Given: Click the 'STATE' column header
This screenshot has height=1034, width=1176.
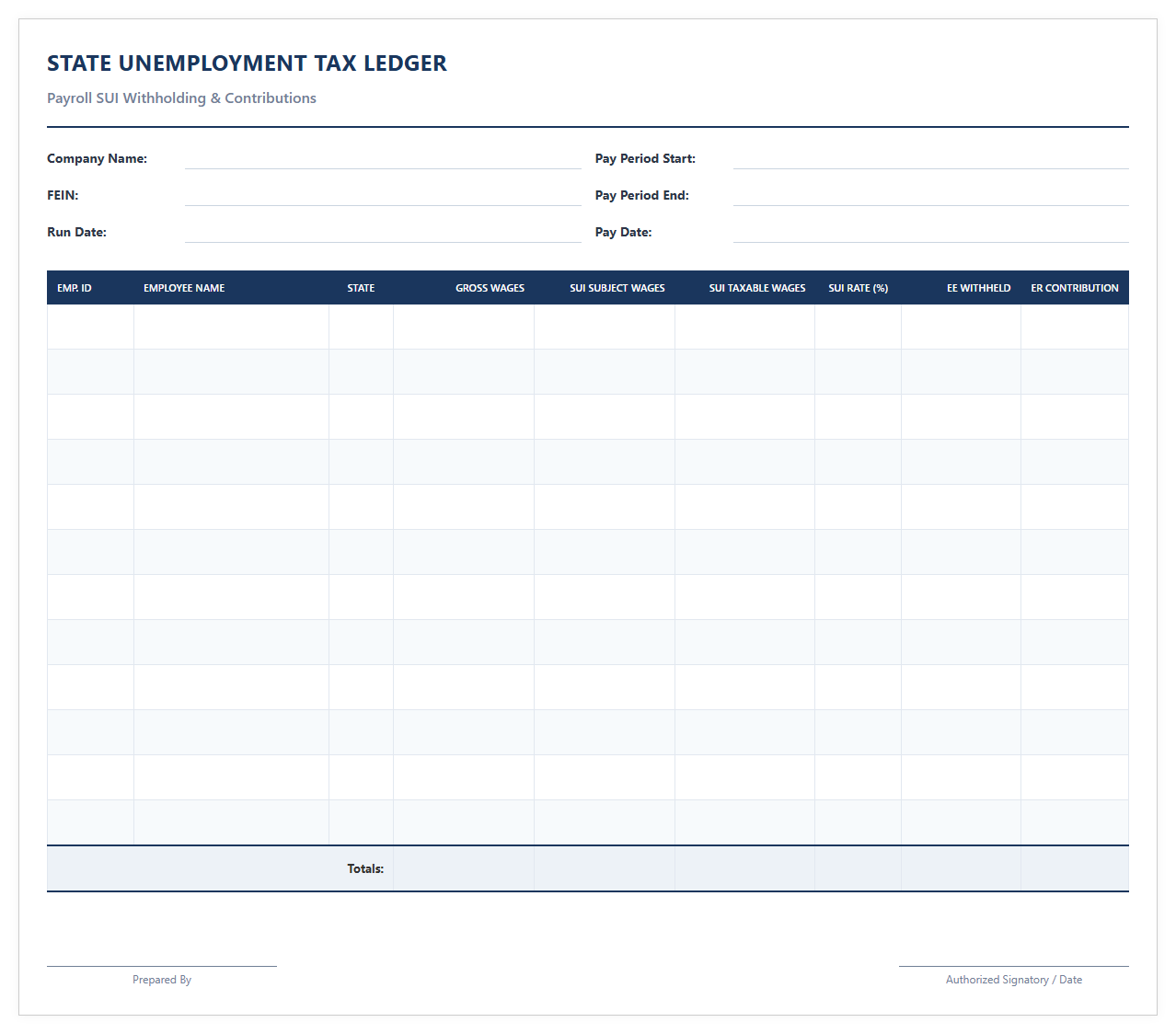Looking at the screenshot, I should point(361,288).
